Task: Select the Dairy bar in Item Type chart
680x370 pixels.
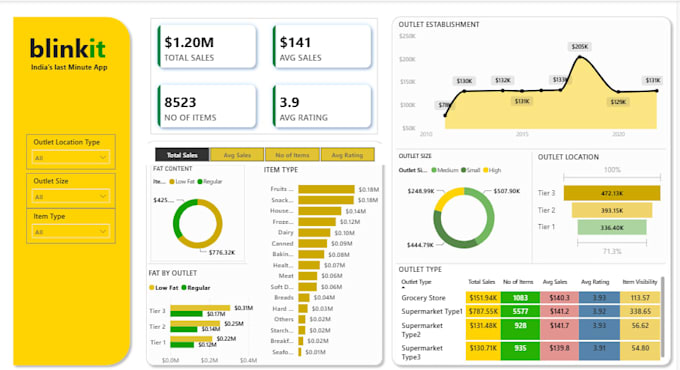Action: [x=314, y=232]
